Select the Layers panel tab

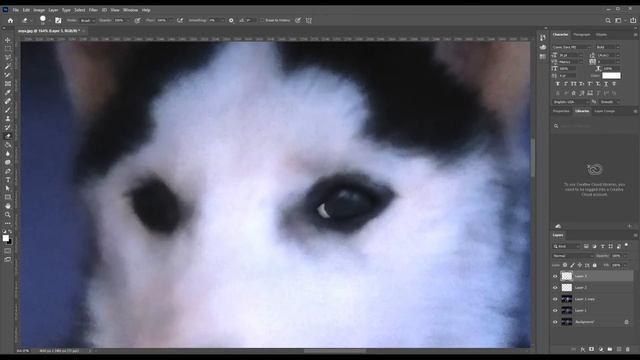(x=558, y=235)
